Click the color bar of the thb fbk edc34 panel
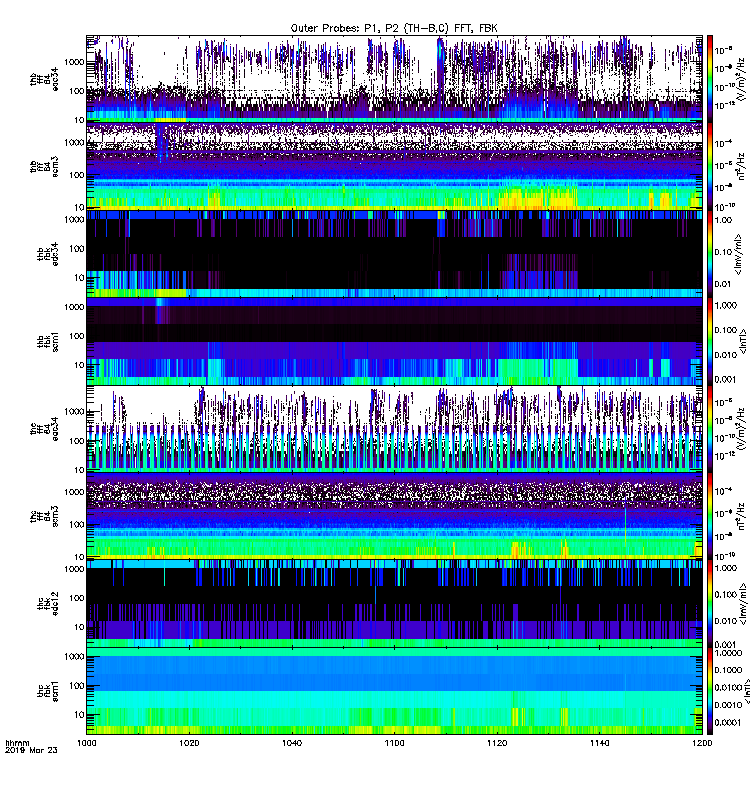 [x=710, y=254]
